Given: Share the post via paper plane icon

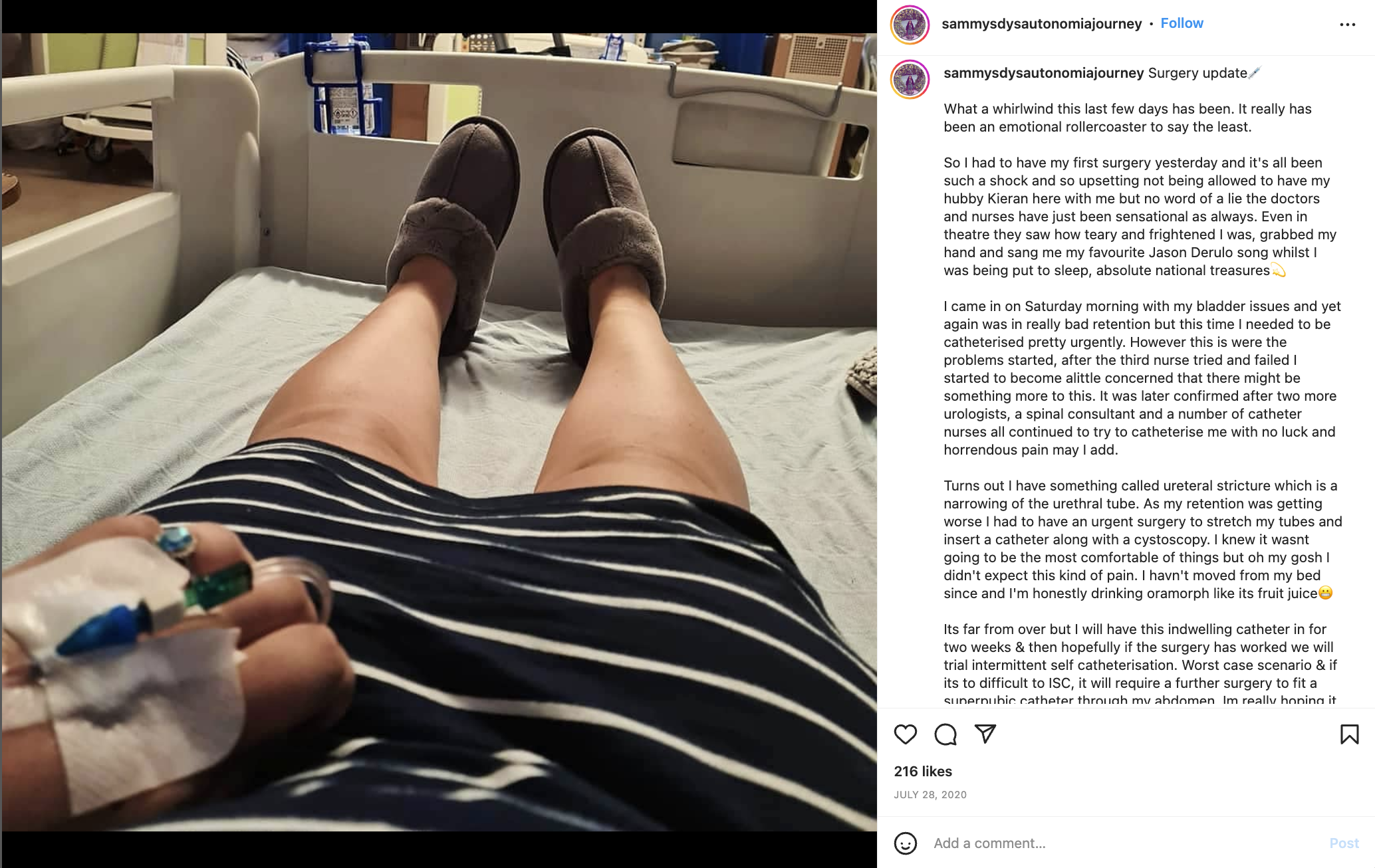Looking at the screenshot, I should click(985, 734).
